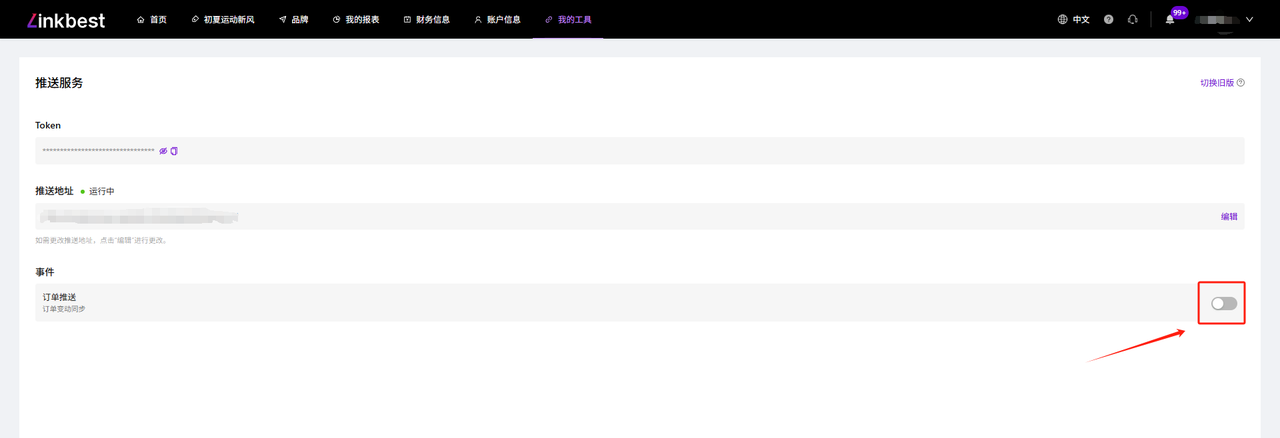
Task: Copy the Token with the copy icon
Action: coord(174,151)
